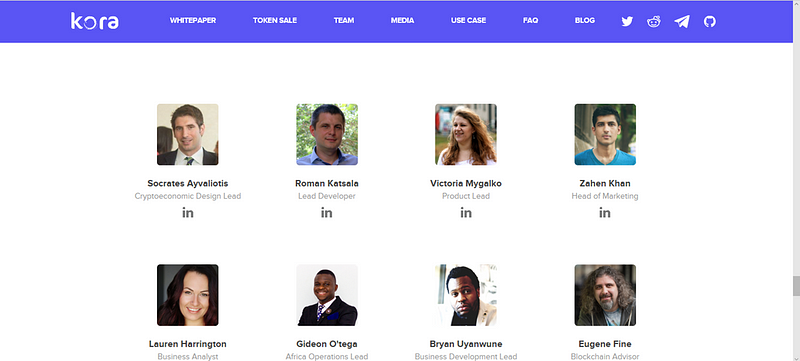Open the Telegram paper-plane icon

tap(682, 21)
